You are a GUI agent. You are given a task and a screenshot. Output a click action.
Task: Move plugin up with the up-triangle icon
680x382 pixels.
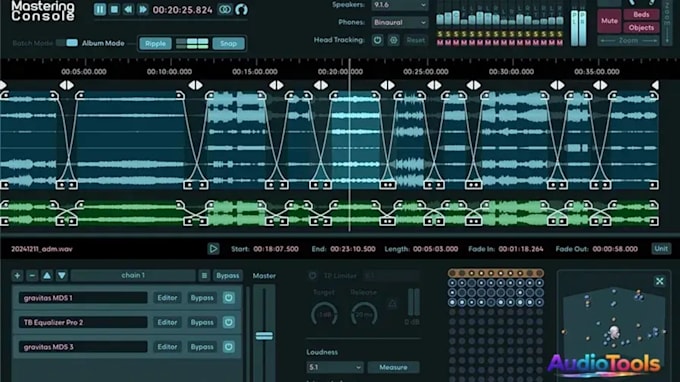tap(47, 275)
